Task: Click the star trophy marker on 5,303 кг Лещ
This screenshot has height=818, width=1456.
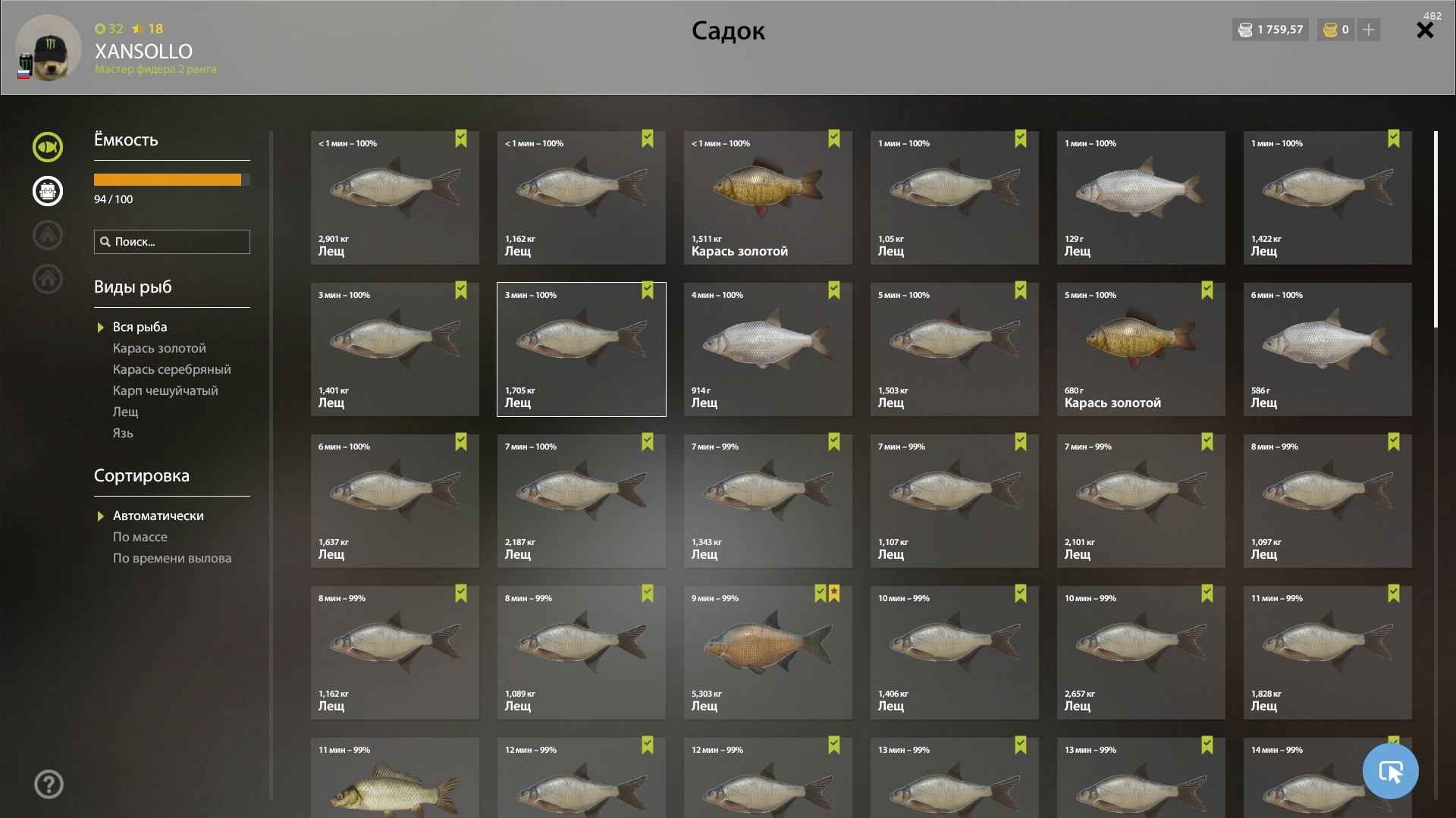Action: click(834, 594)
